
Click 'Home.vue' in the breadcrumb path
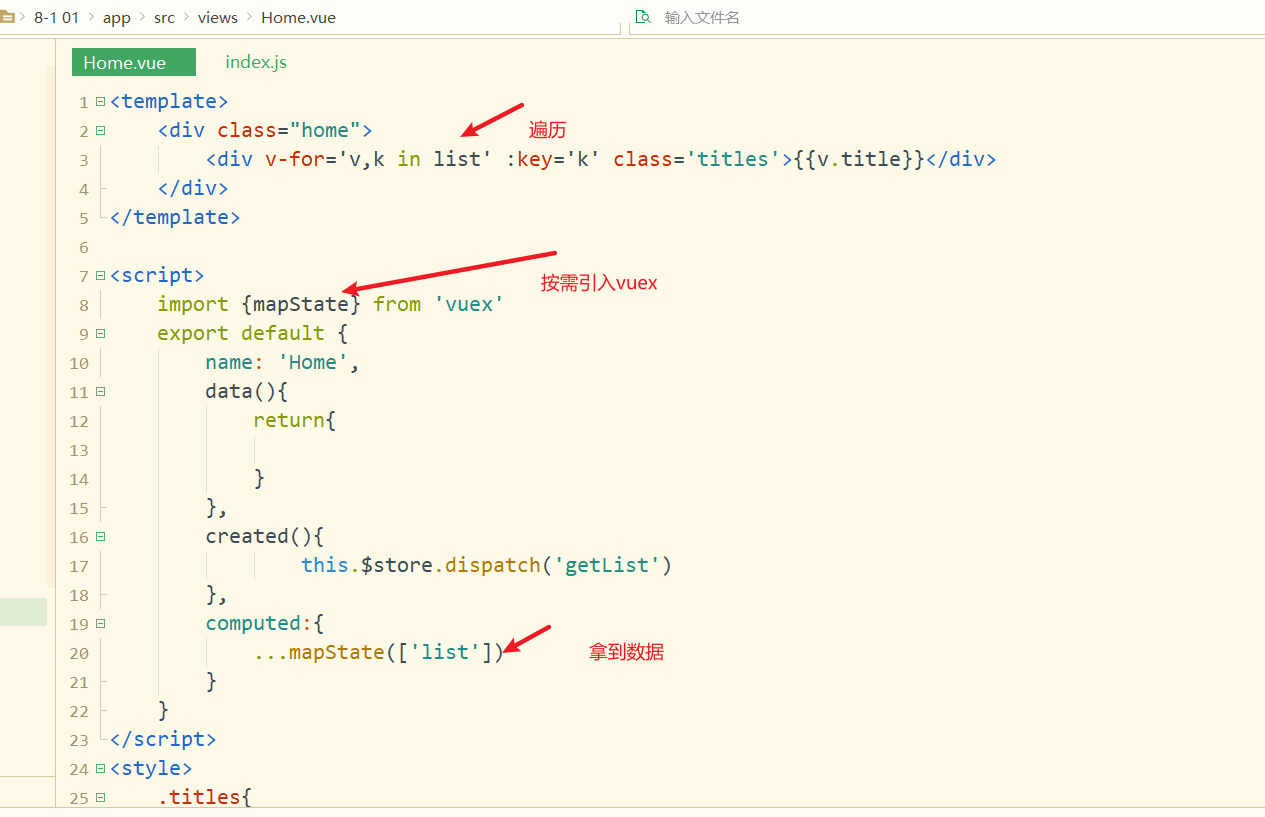point(298,18)
